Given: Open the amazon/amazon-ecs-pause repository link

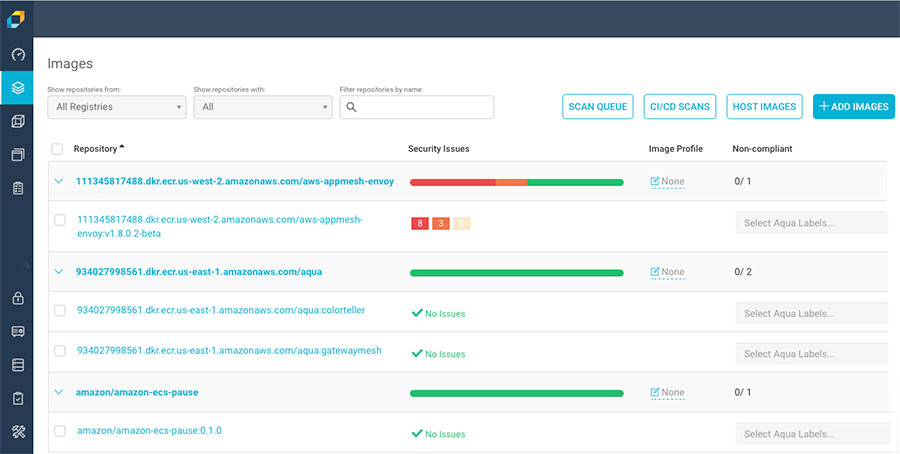Looking at the screenshot, I should click(x=137, y=393).
